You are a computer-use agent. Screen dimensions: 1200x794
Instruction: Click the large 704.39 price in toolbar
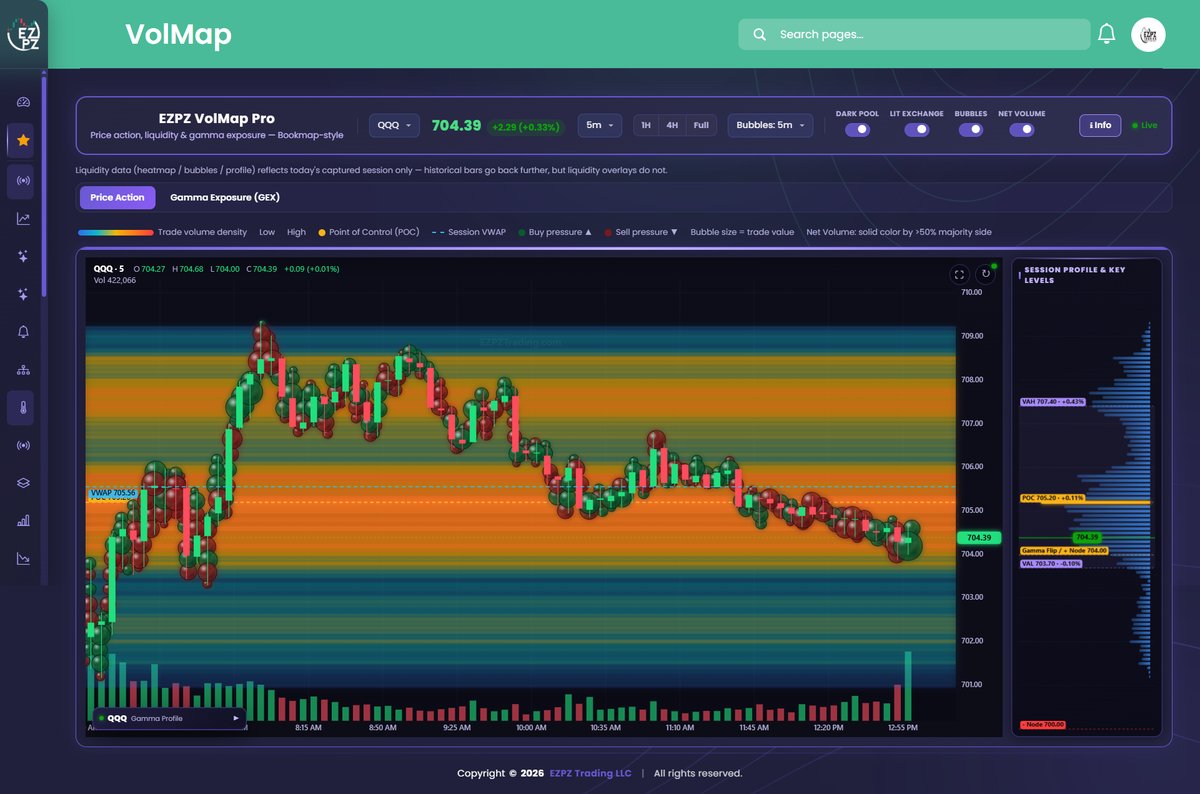(x=456, y=125)
